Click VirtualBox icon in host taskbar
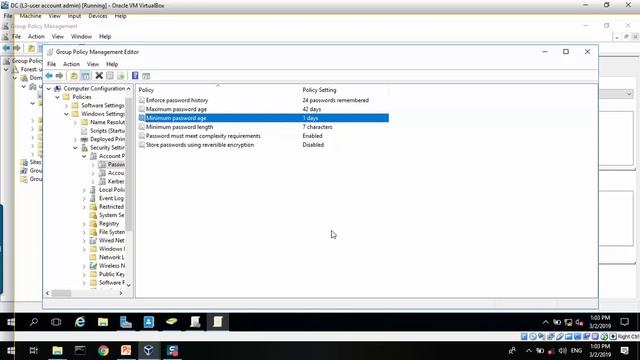Image resolution: width=640 pixels, height=360 pixels. tap(149, 351)
